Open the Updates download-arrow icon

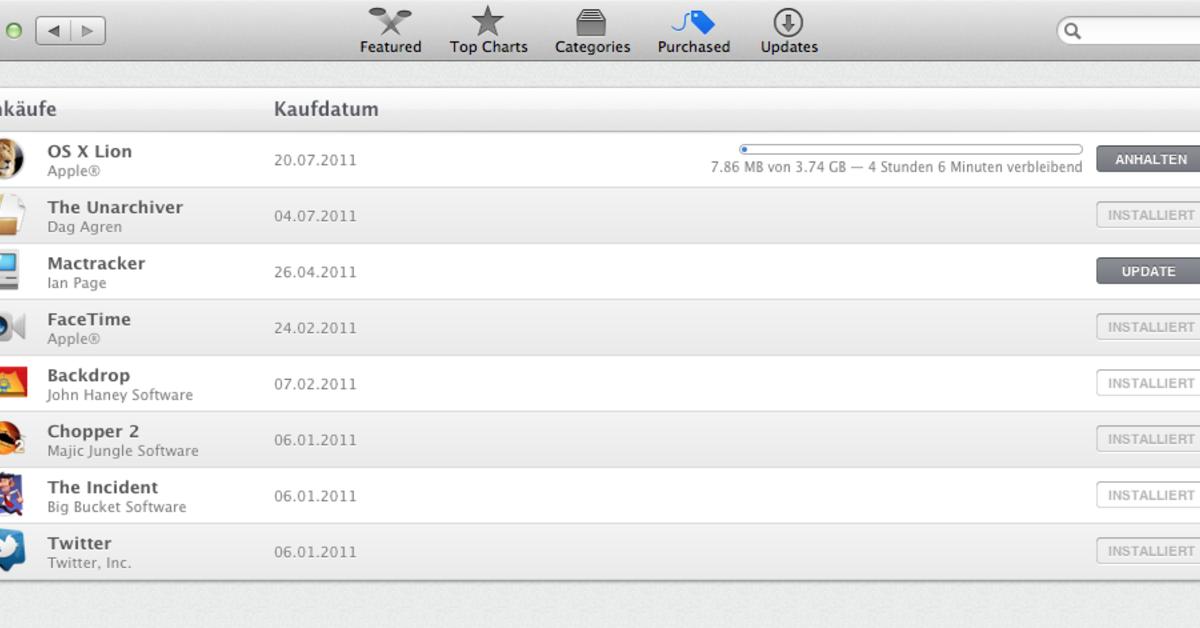pyautogui.click(x=788, y=22)
